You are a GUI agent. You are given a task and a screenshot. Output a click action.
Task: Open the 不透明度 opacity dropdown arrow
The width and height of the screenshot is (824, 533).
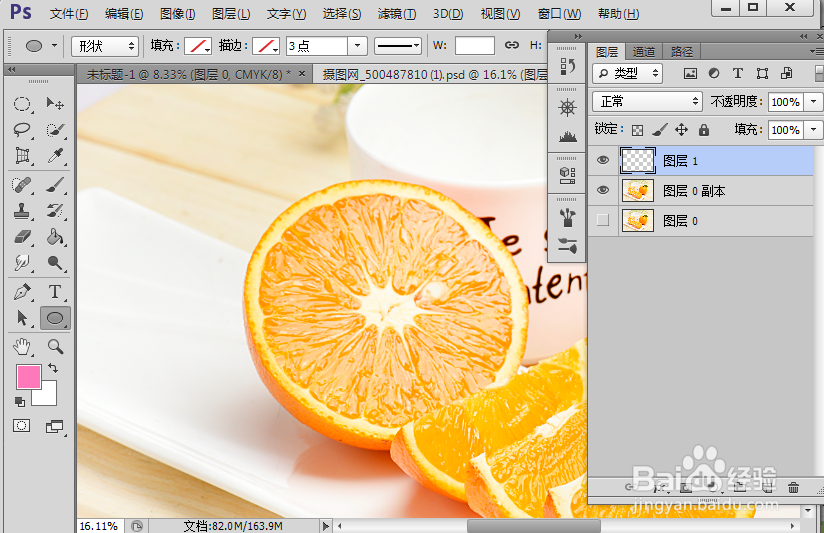tap(813, 101)
